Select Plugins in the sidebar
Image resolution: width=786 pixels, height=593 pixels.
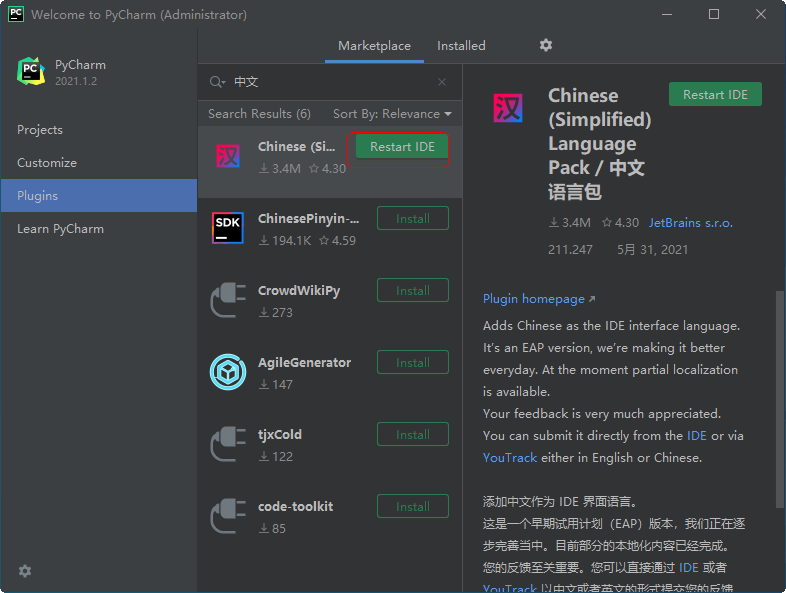click(99, 195)
